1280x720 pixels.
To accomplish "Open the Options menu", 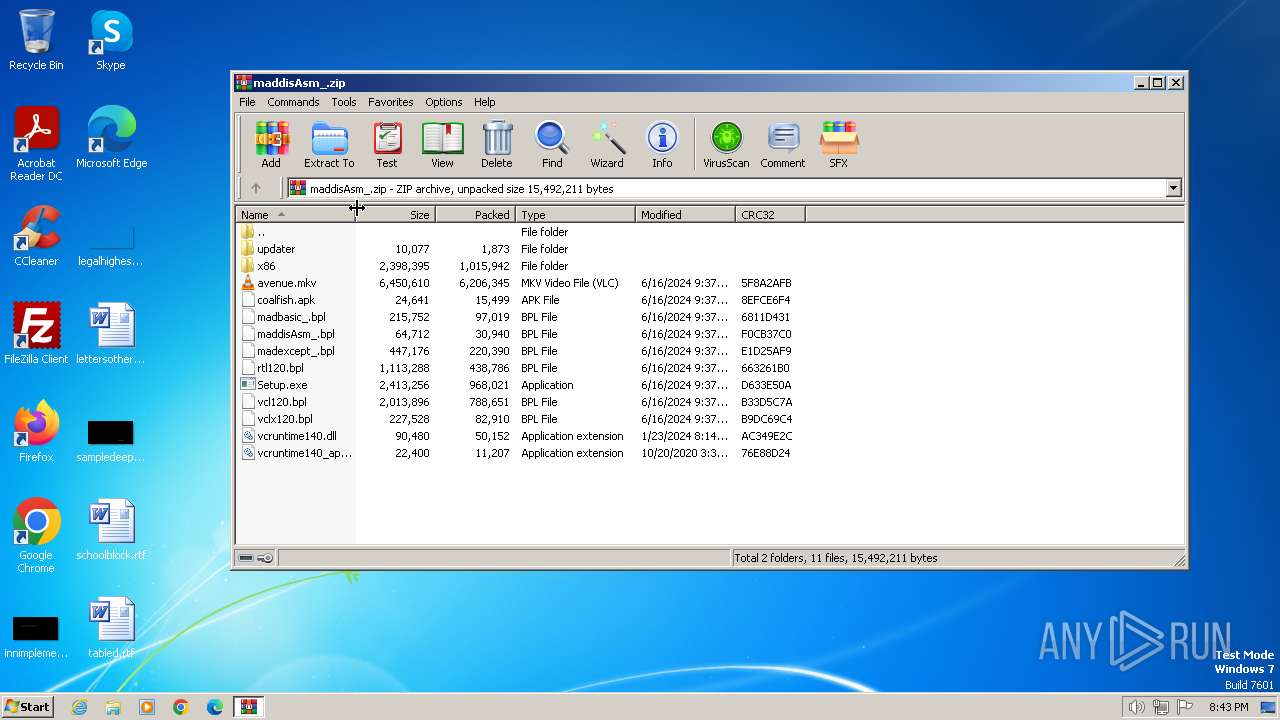I will click(444, 102).
